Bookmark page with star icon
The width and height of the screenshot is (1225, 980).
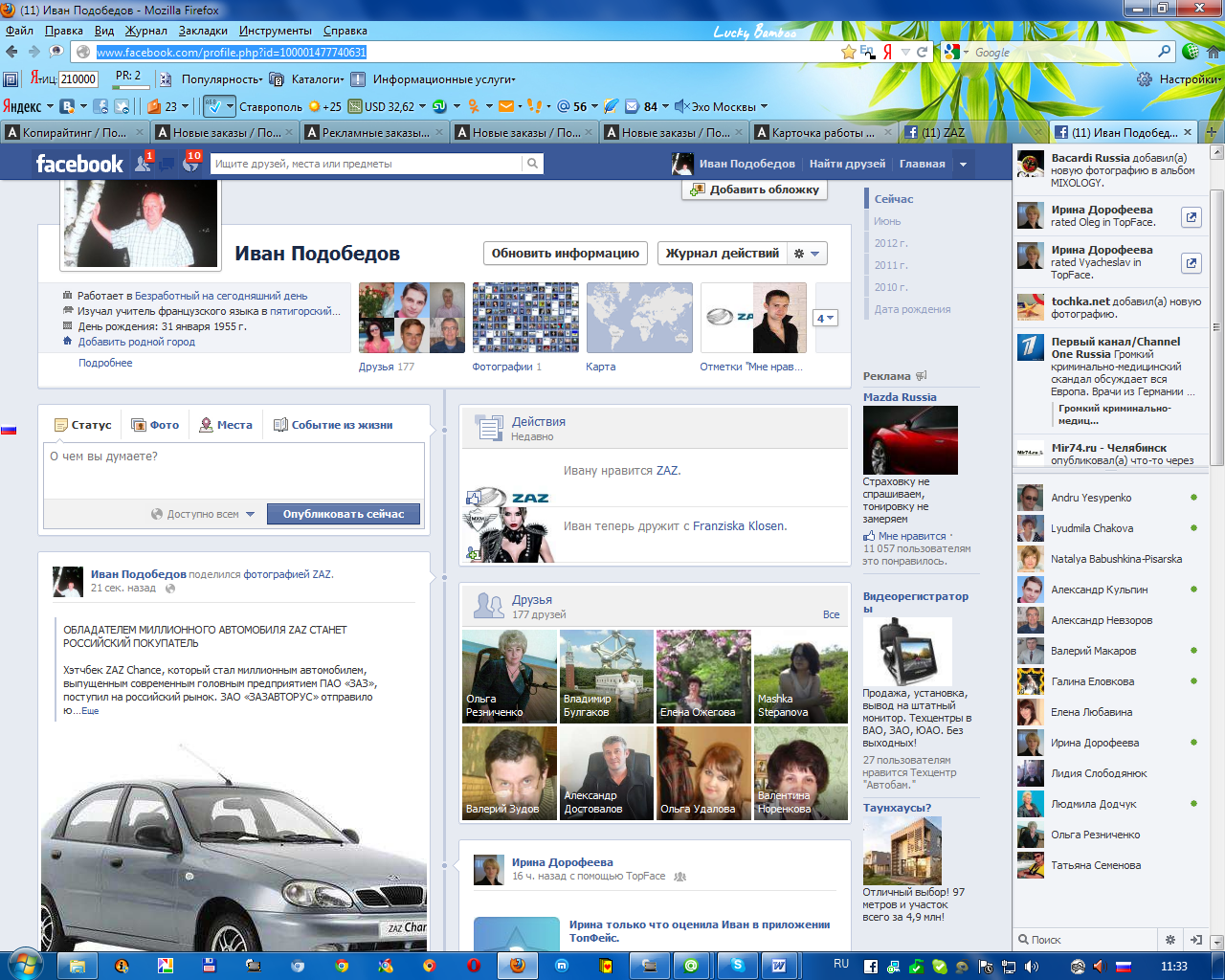[848, 53]
